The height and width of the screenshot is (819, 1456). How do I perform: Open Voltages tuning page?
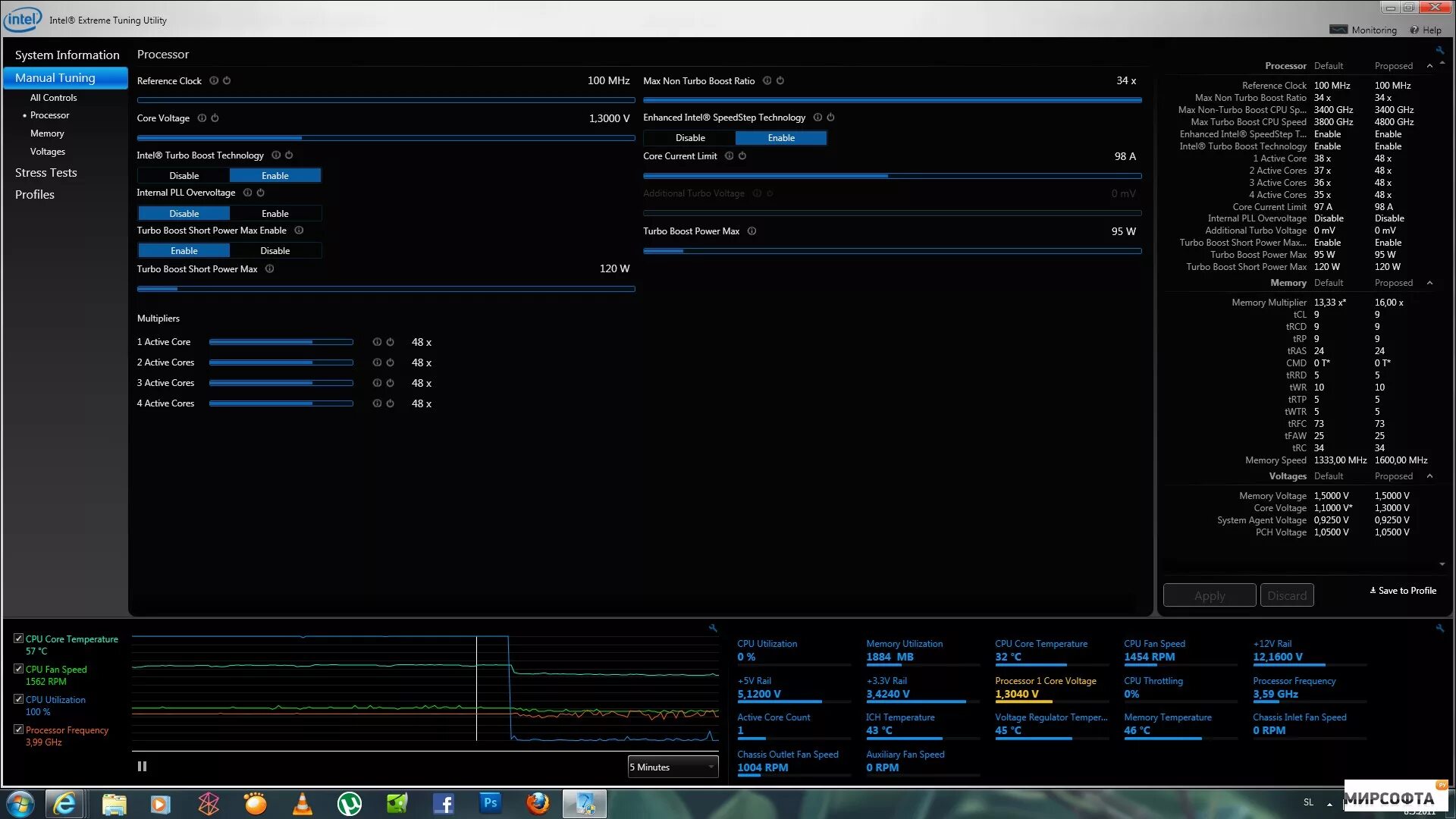coord(48,152)
